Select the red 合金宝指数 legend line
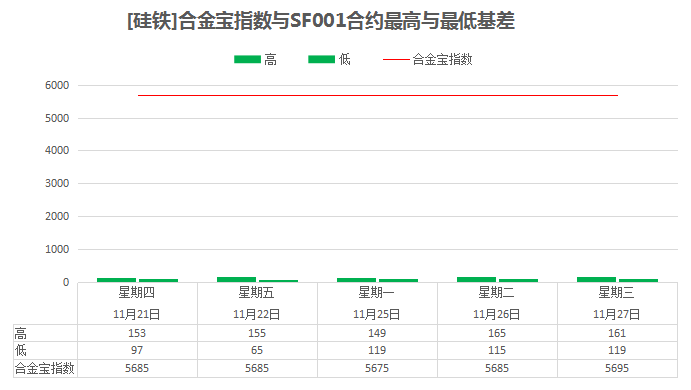This screenshot has height=390, width=691. coord(396,59)
